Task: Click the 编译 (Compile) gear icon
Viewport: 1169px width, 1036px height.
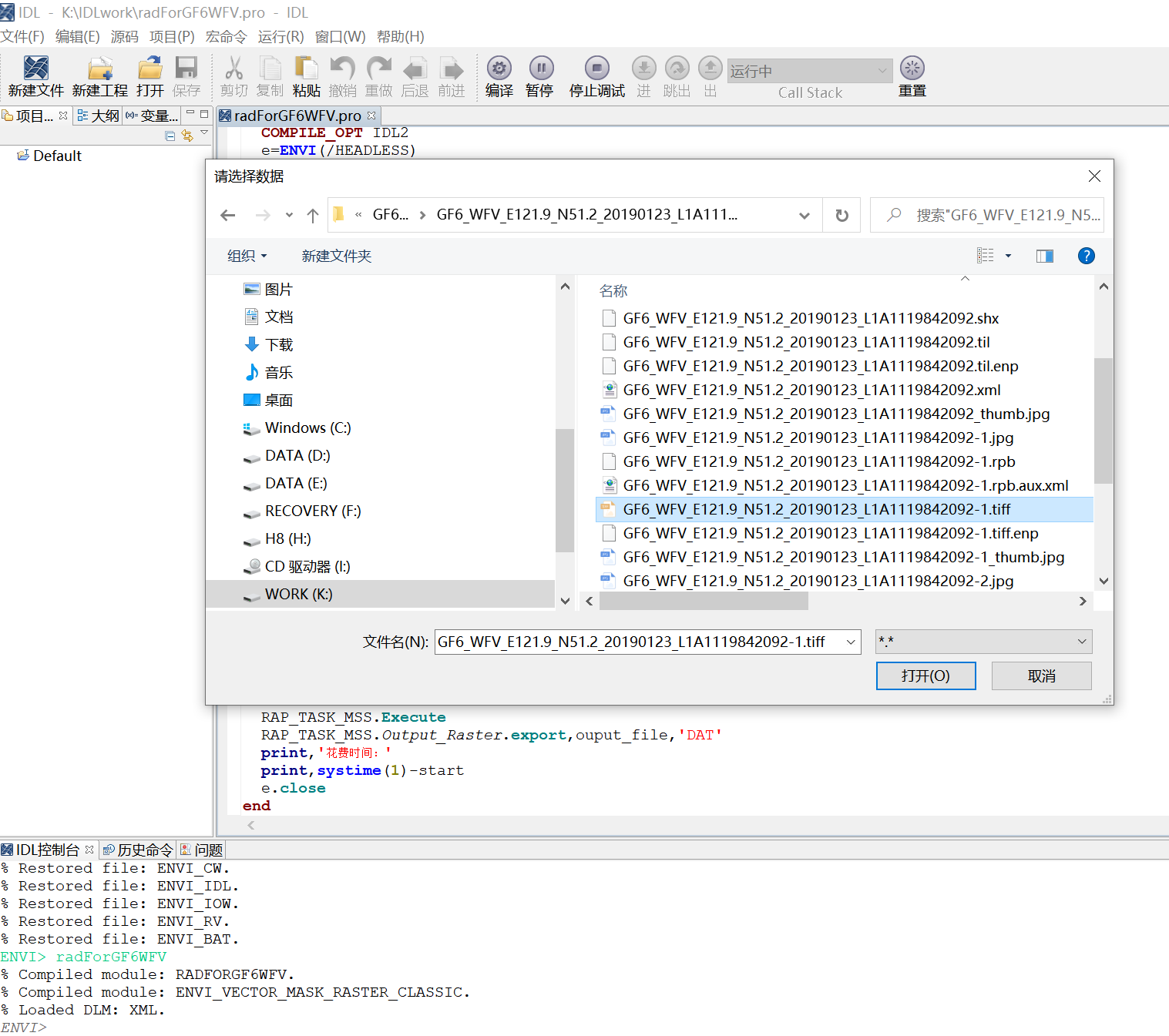Action: 499,68
